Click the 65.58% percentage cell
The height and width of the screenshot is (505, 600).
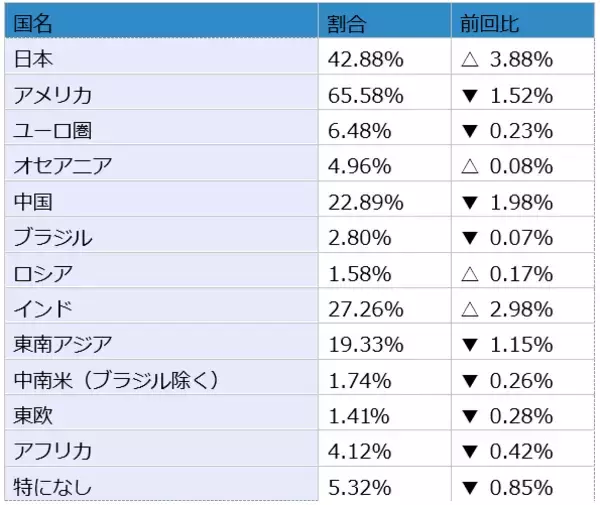pos(367,95)
